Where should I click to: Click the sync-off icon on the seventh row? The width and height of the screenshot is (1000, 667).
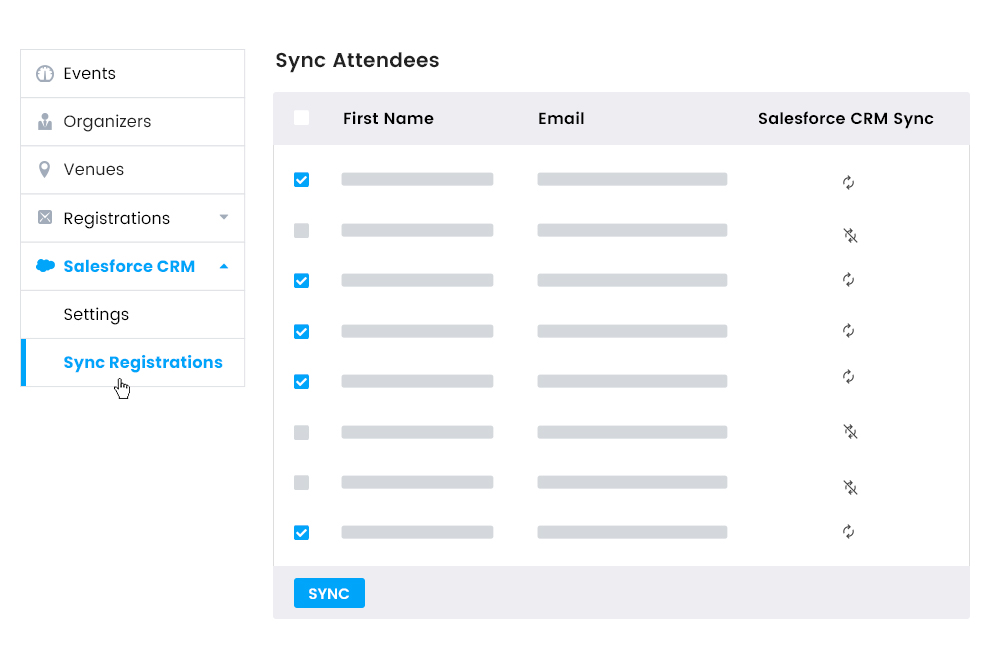(848, 488)
